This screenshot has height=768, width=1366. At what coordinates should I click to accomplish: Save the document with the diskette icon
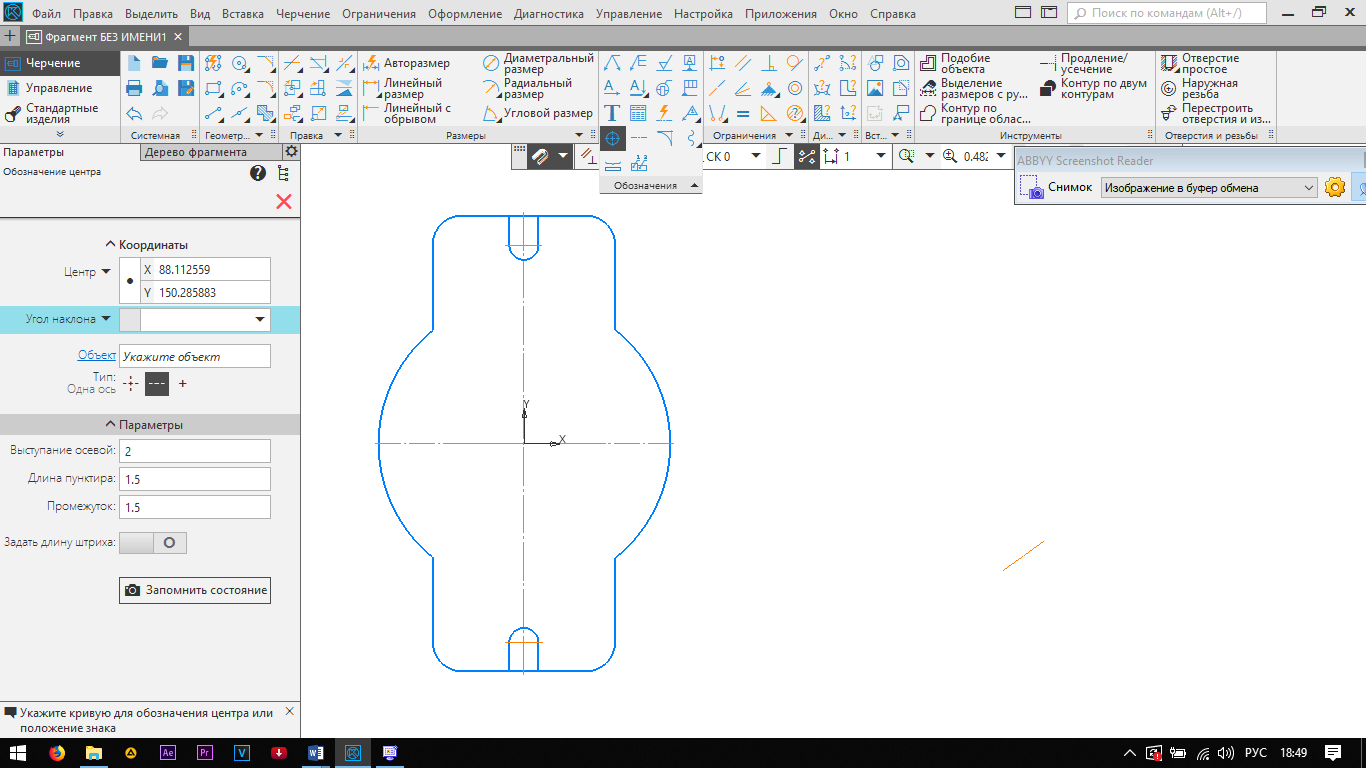(x=185, y=62)
